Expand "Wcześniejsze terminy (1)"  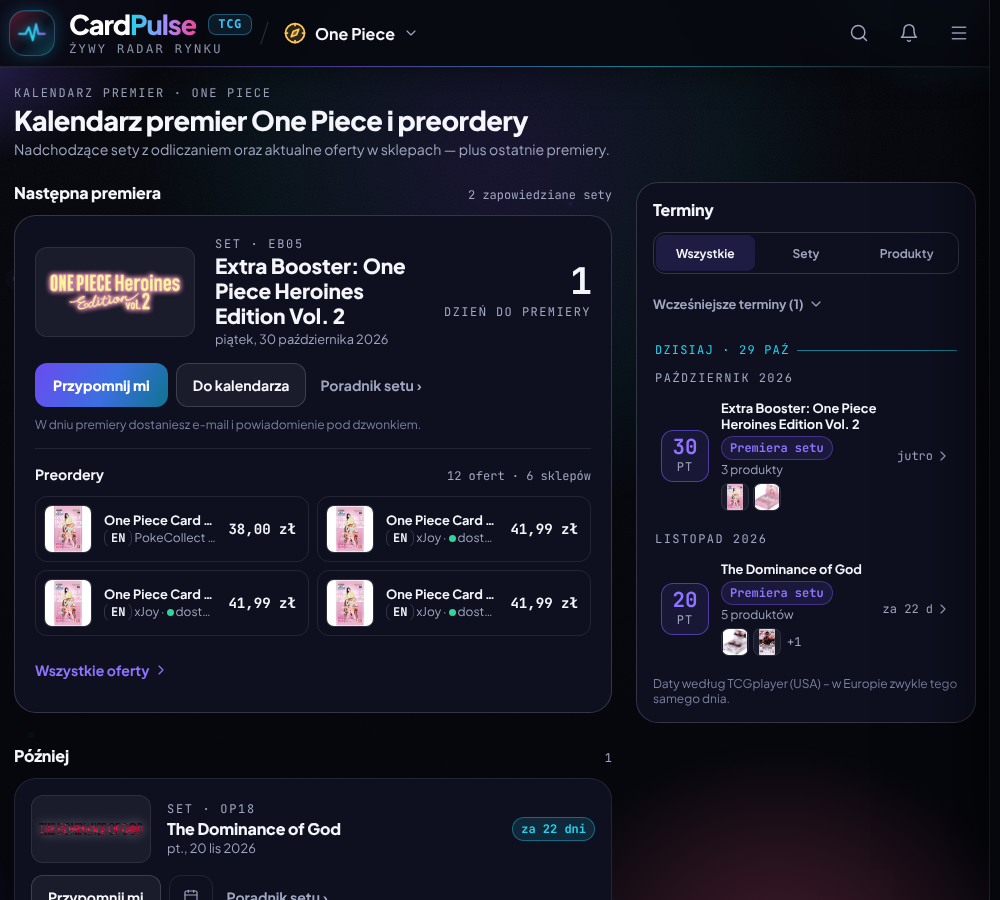(x=737, y=304)
